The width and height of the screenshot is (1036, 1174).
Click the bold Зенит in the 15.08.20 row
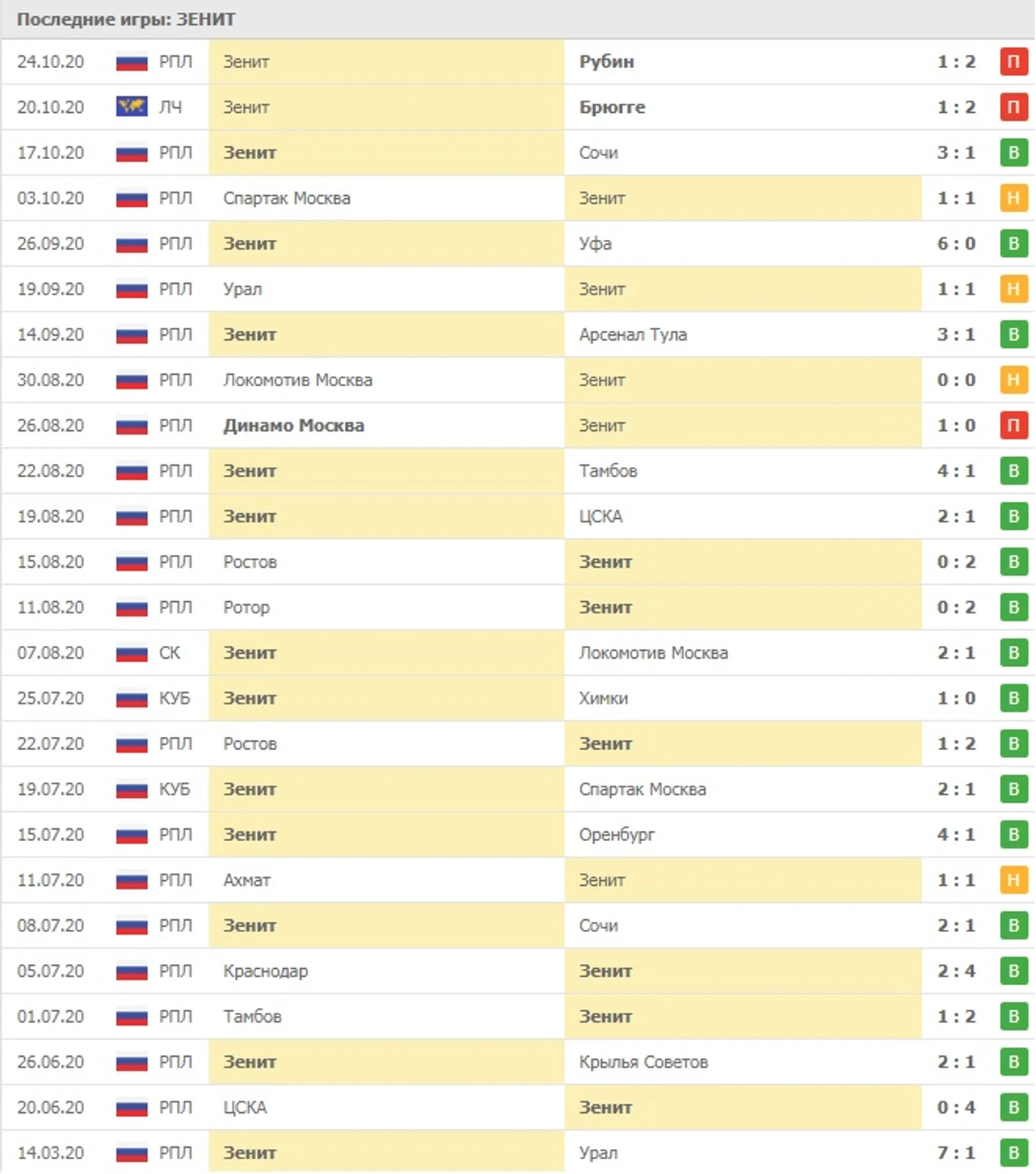(605, 561)
